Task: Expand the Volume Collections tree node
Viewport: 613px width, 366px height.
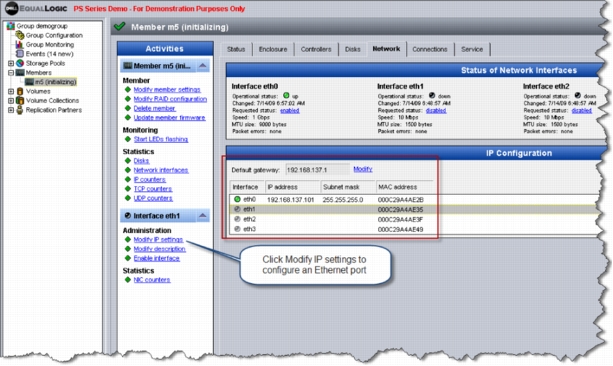Action: tap(11, 100)
